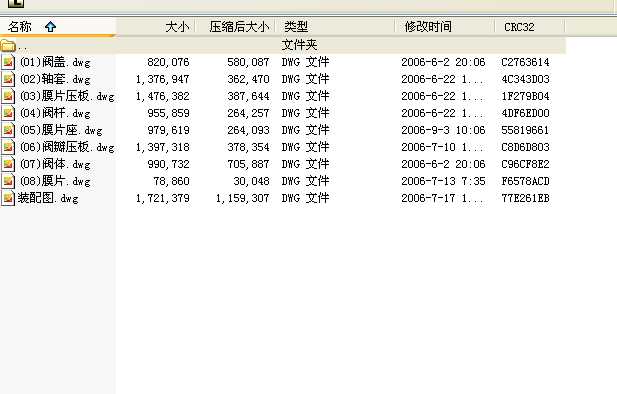Sort by CRC32 column header

coord(519,27)
